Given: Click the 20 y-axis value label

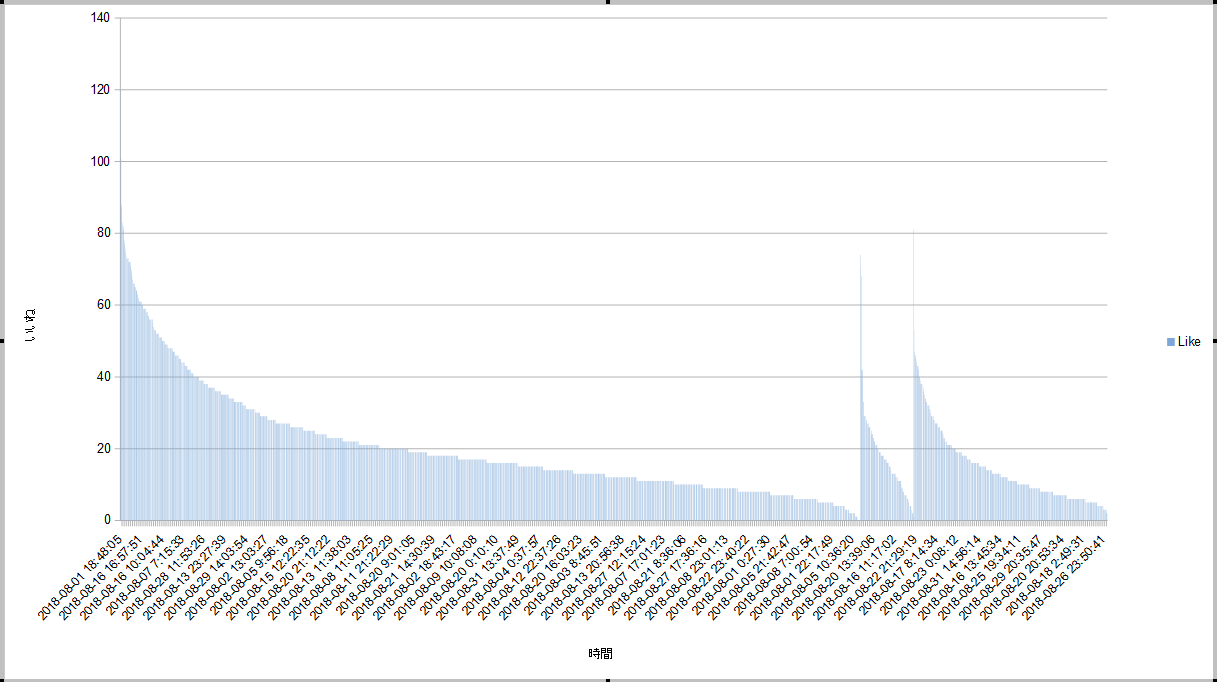Looking at the screenshot, I should click(103, 449).
